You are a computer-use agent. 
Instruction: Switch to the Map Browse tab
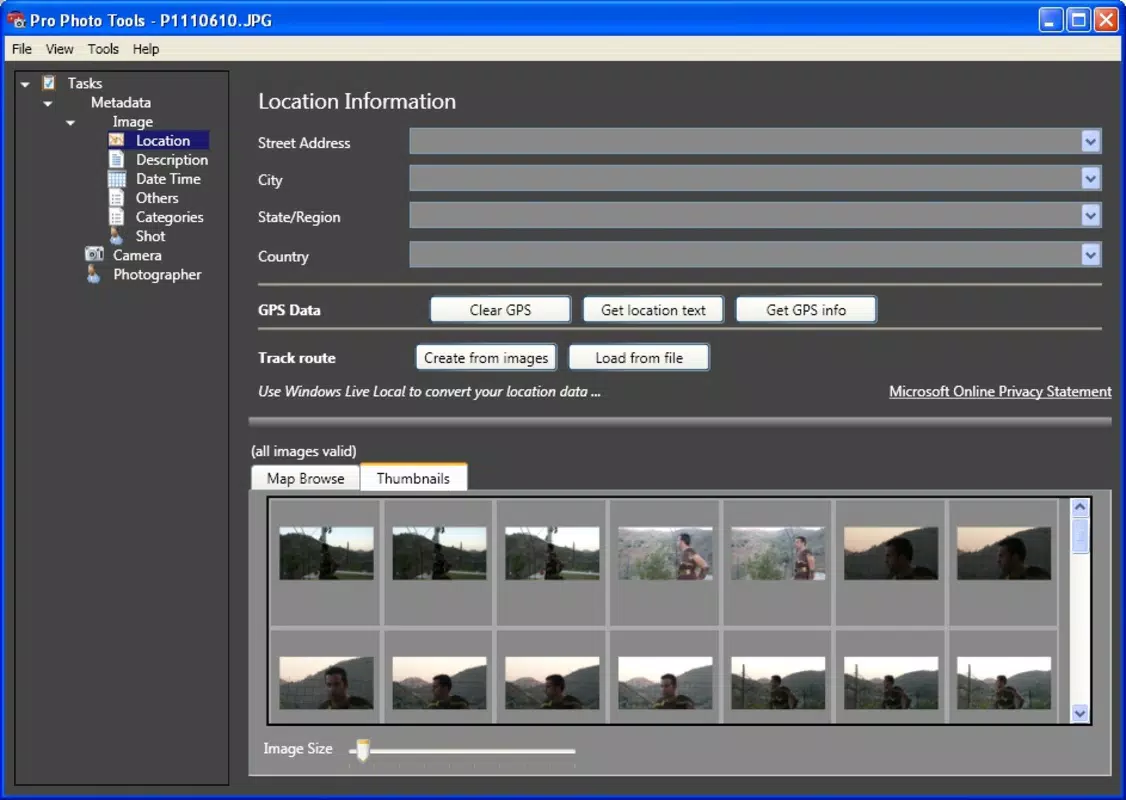pos(305,478)
